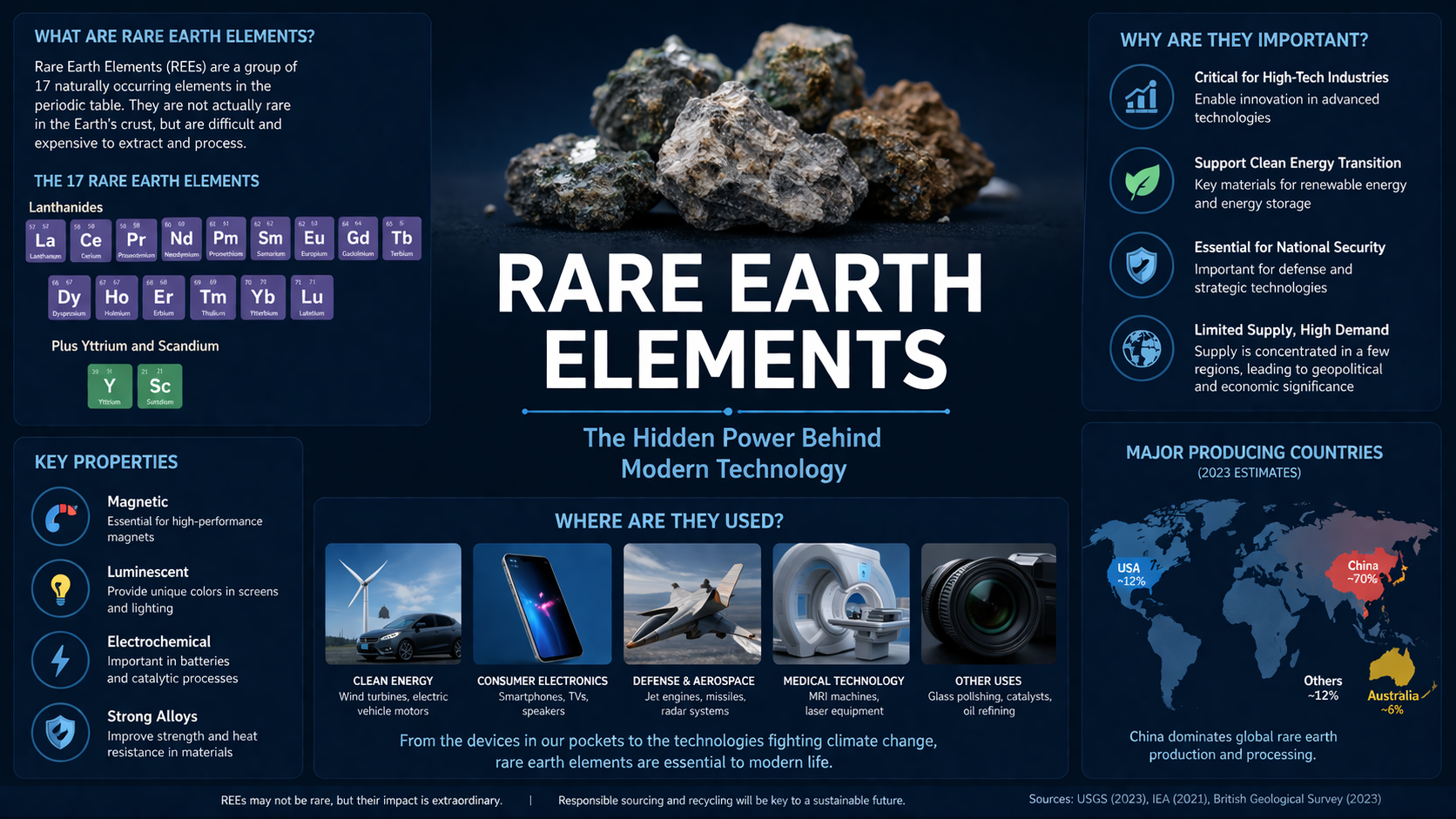Select the Medical Technology MRI image

tap(841, 603)
